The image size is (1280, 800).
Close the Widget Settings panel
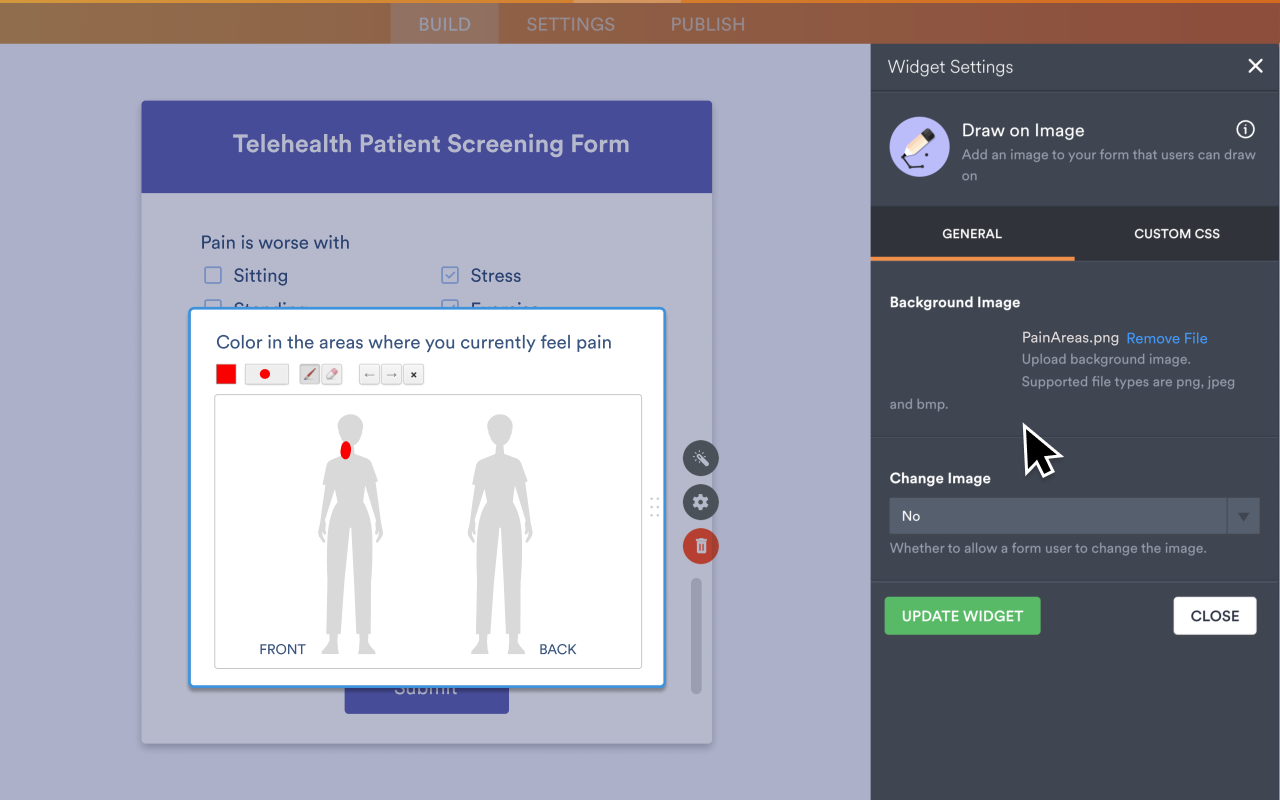(x=1255, y=66)
